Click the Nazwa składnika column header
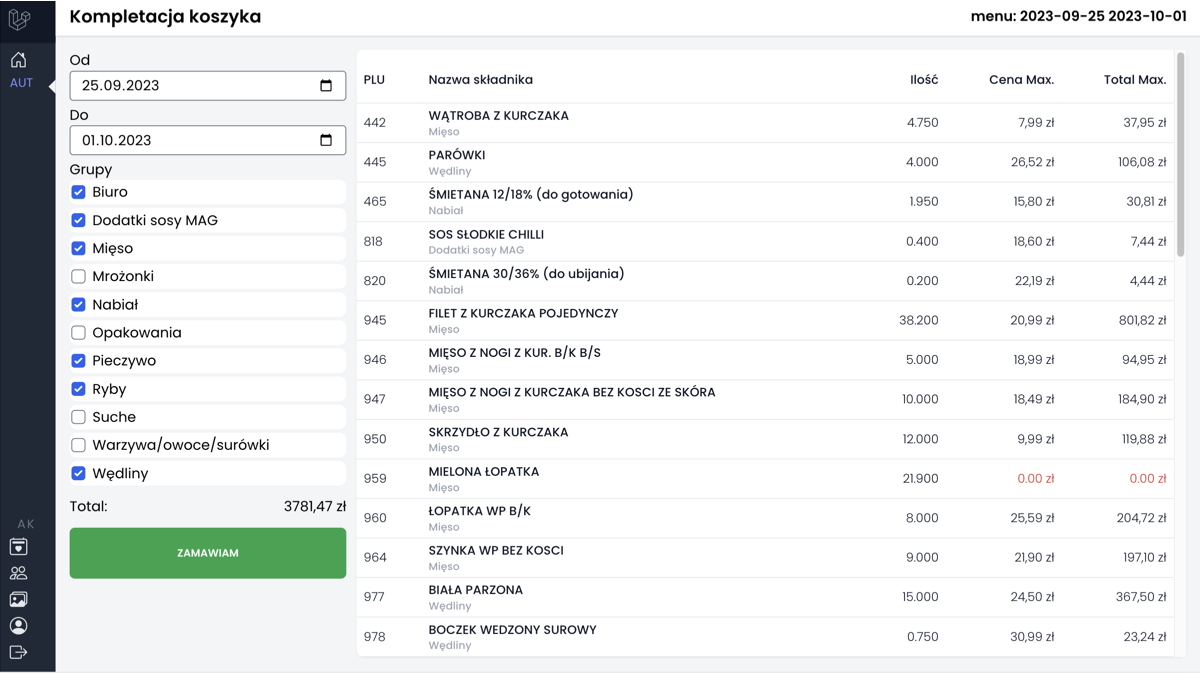Viewport: 1200px width, 673px height. tap(480, 80)
